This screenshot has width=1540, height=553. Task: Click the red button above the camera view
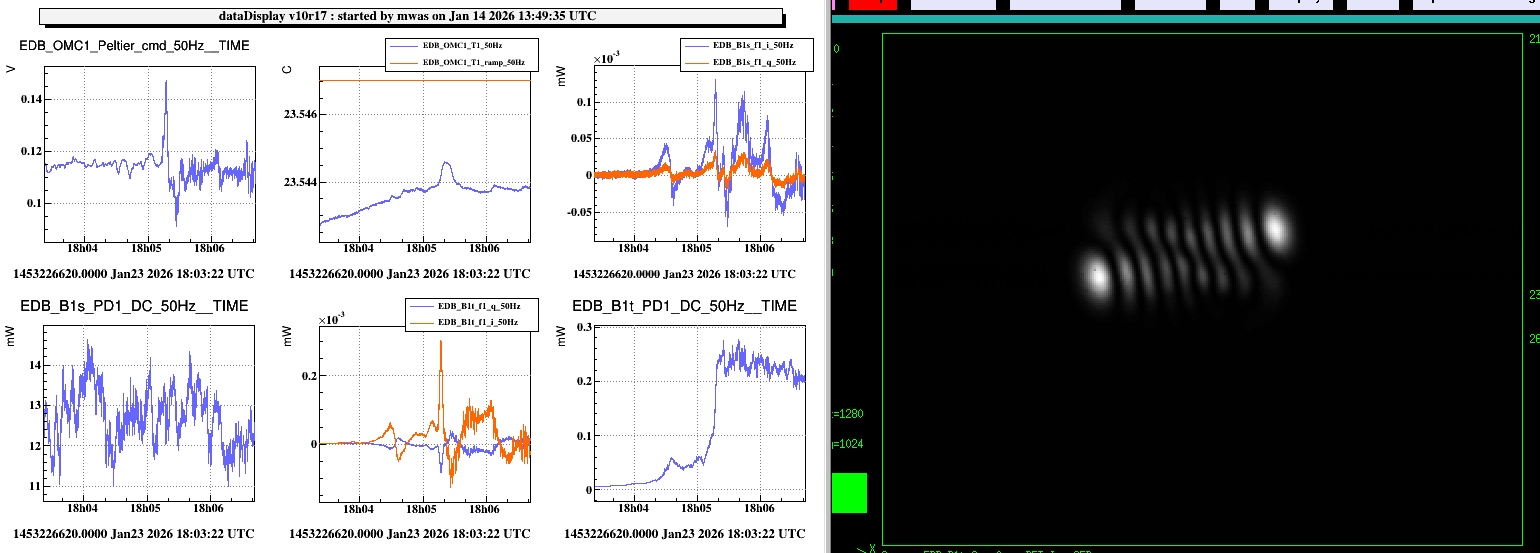pos(872,4)
